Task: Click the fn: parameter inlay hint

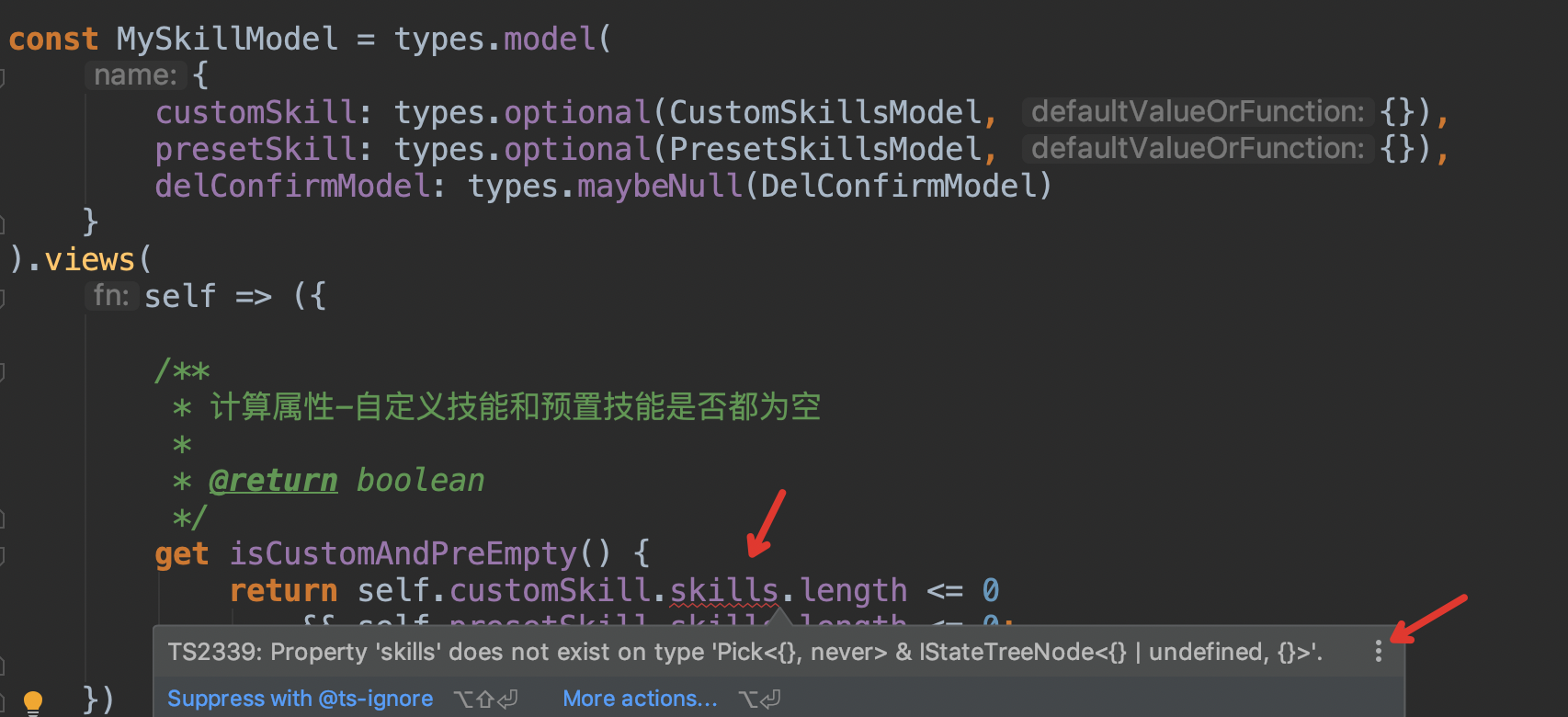Action: [x=111, y=295]
